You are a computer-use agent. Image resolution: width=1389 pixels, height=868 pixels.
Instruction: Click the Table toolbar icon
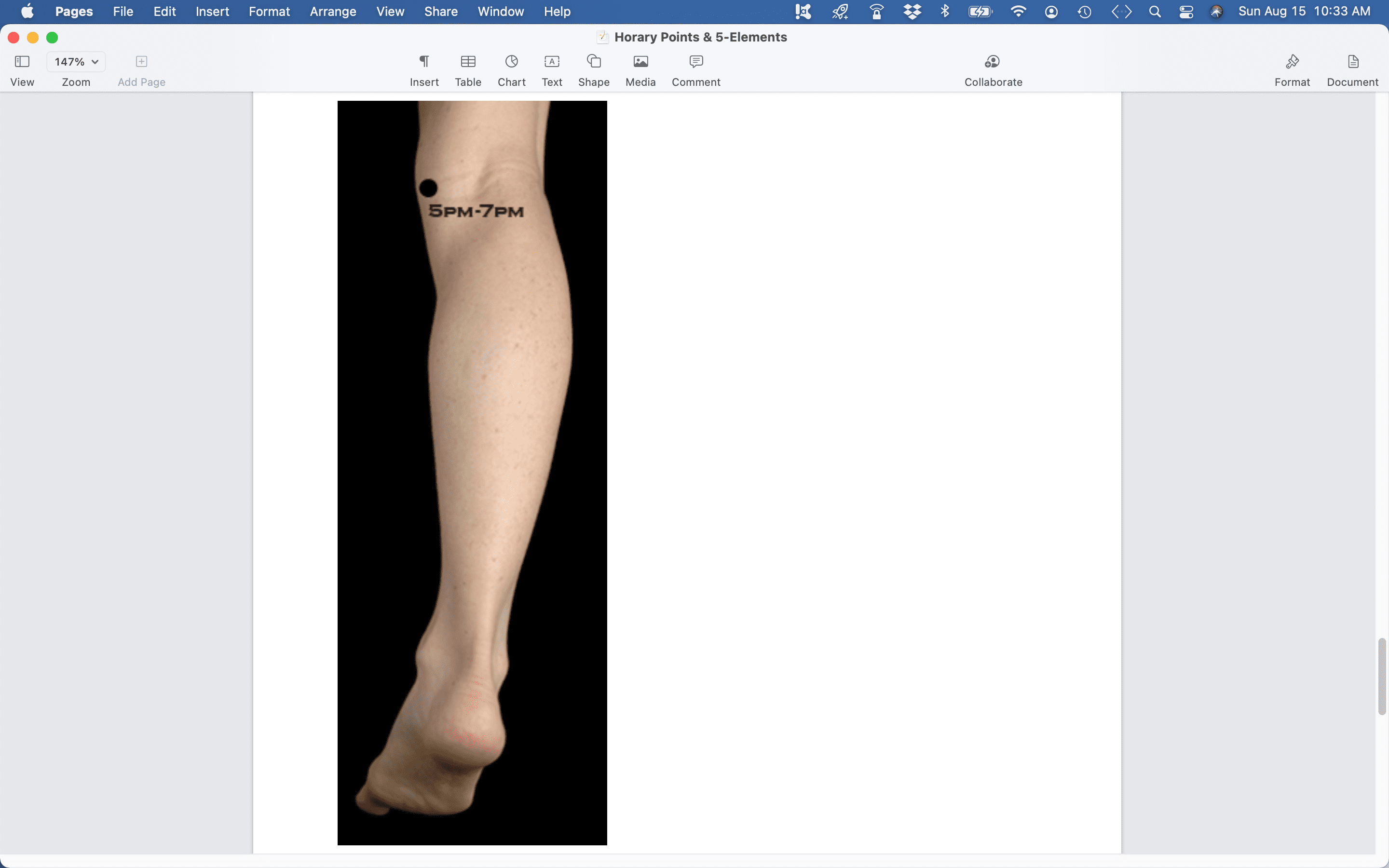click(x=468, y=61)
